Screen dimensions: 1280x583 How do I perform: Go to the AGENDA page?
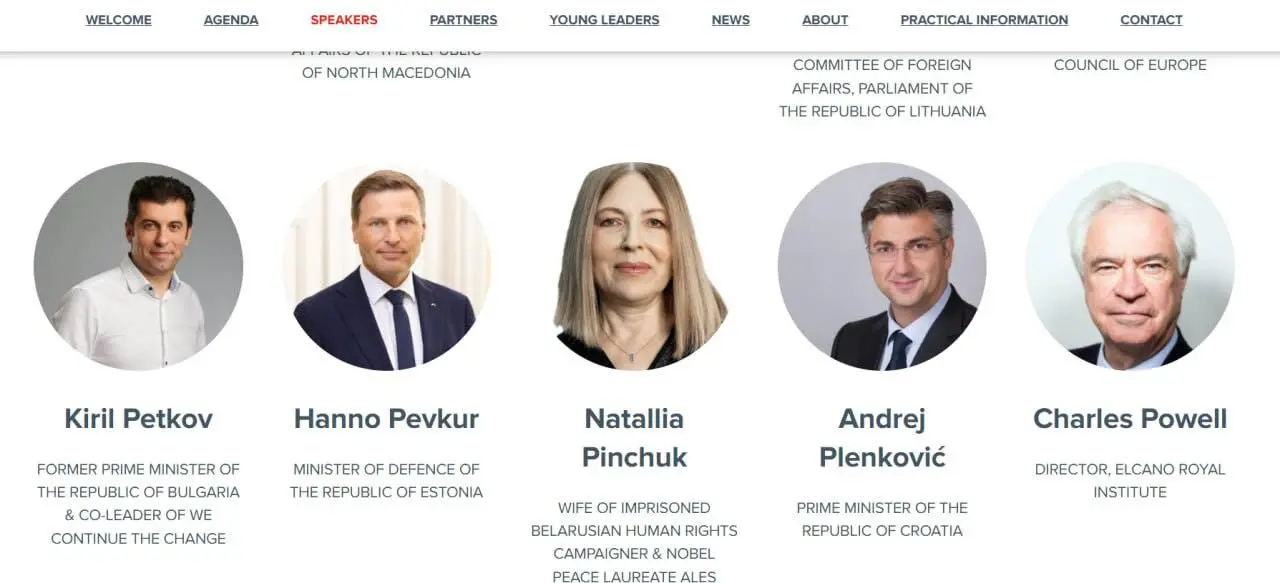click(x=231, y=20)
